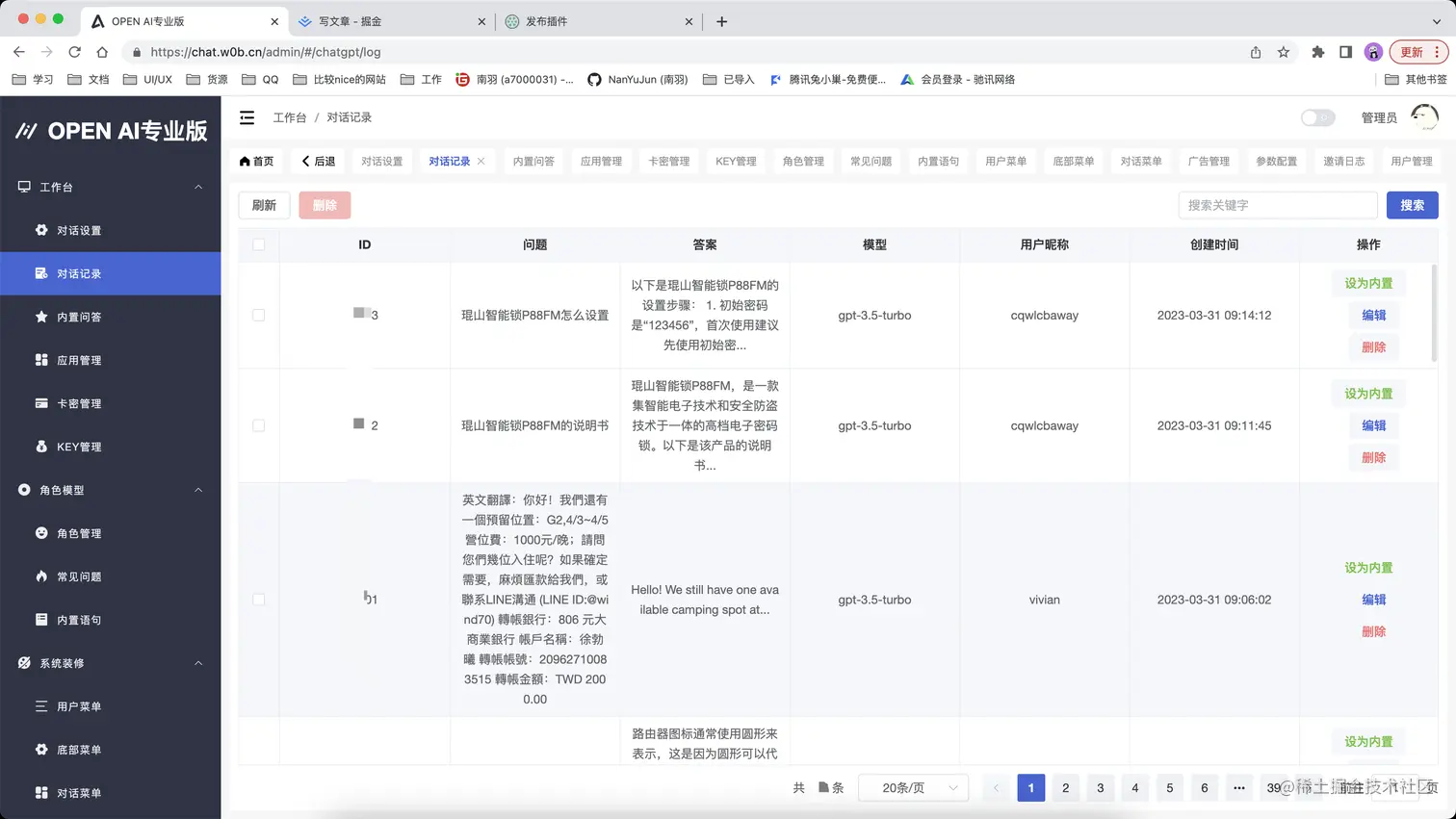Click the hamburger menu collapse icon

(x=247, y=116)
